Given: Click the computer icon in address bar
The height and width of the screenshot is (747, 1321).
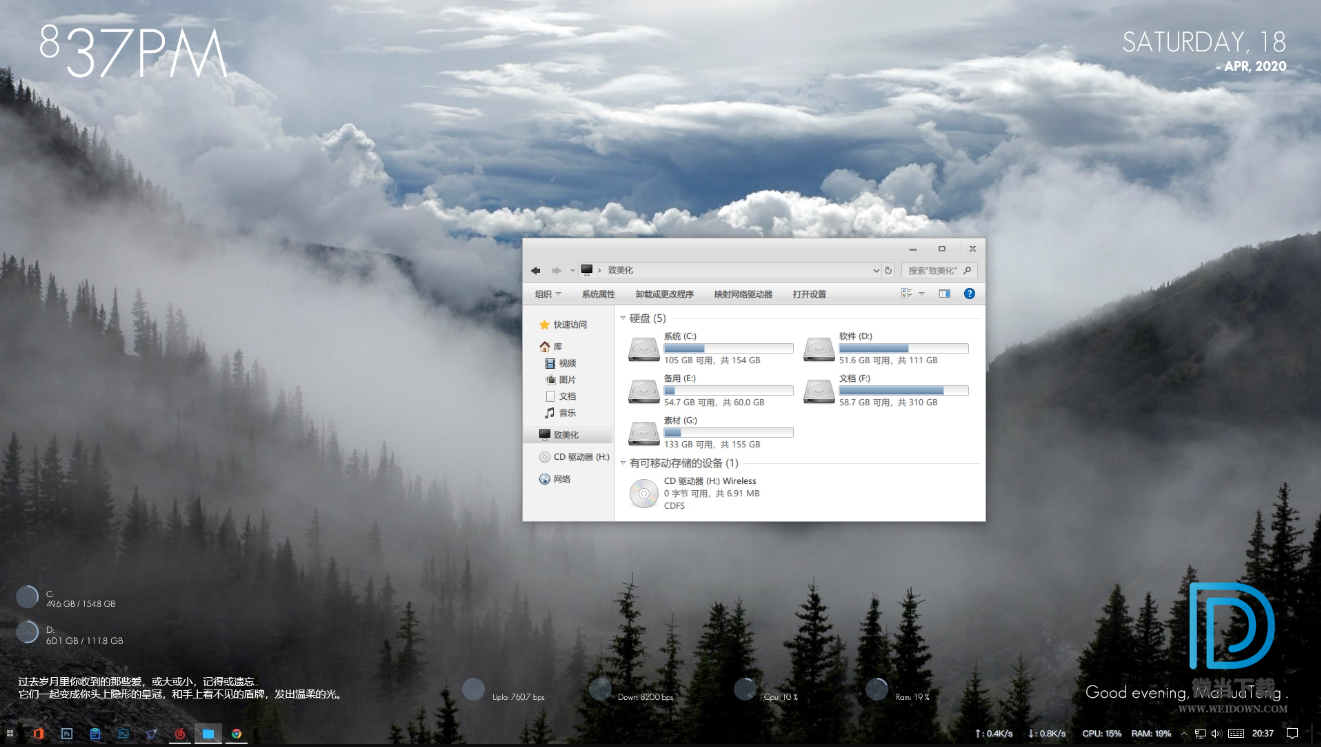Looking at the screenshot, I should (587, 270).
